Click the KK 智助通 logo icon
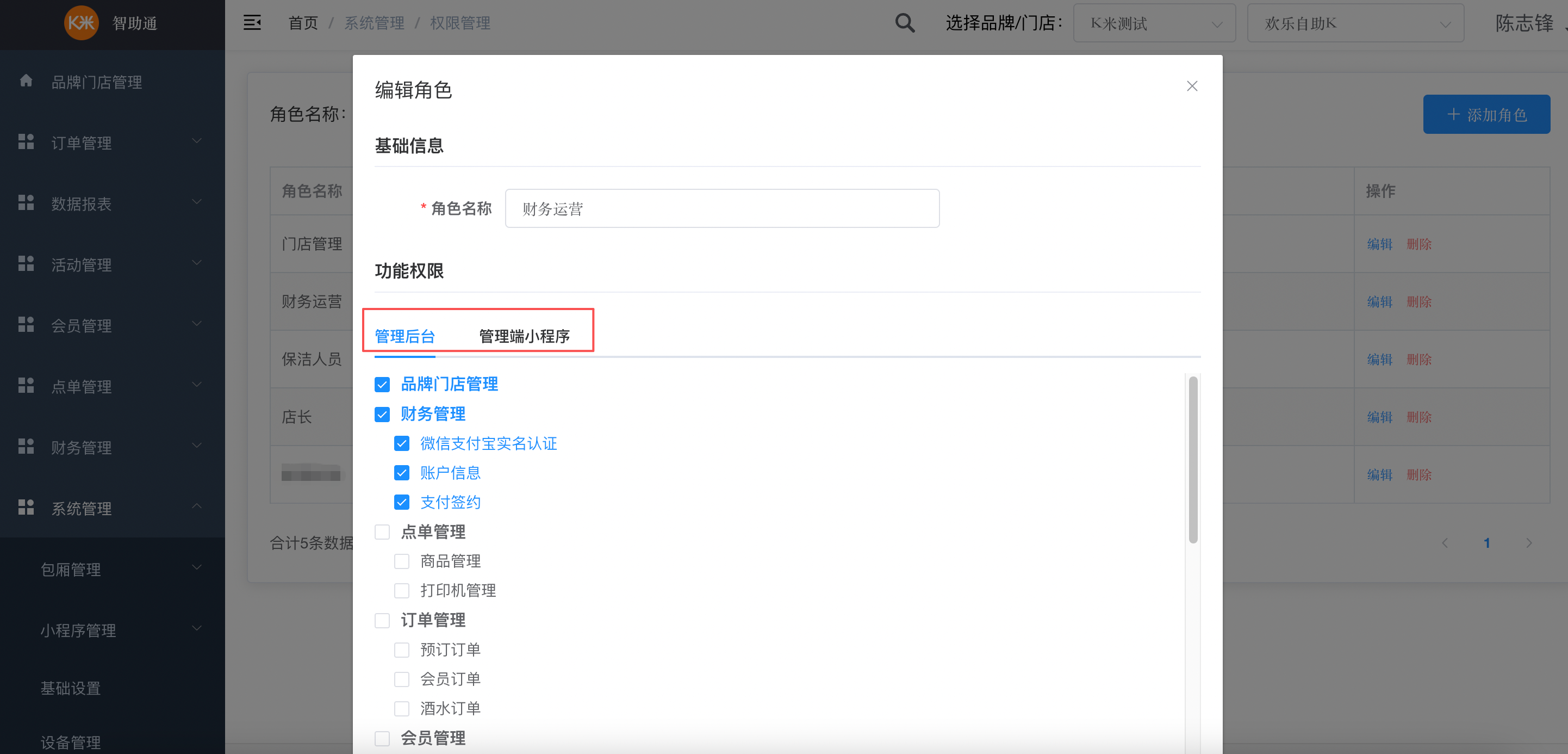Viewport: 1568px width, 754px height. [x=81, y=23]
